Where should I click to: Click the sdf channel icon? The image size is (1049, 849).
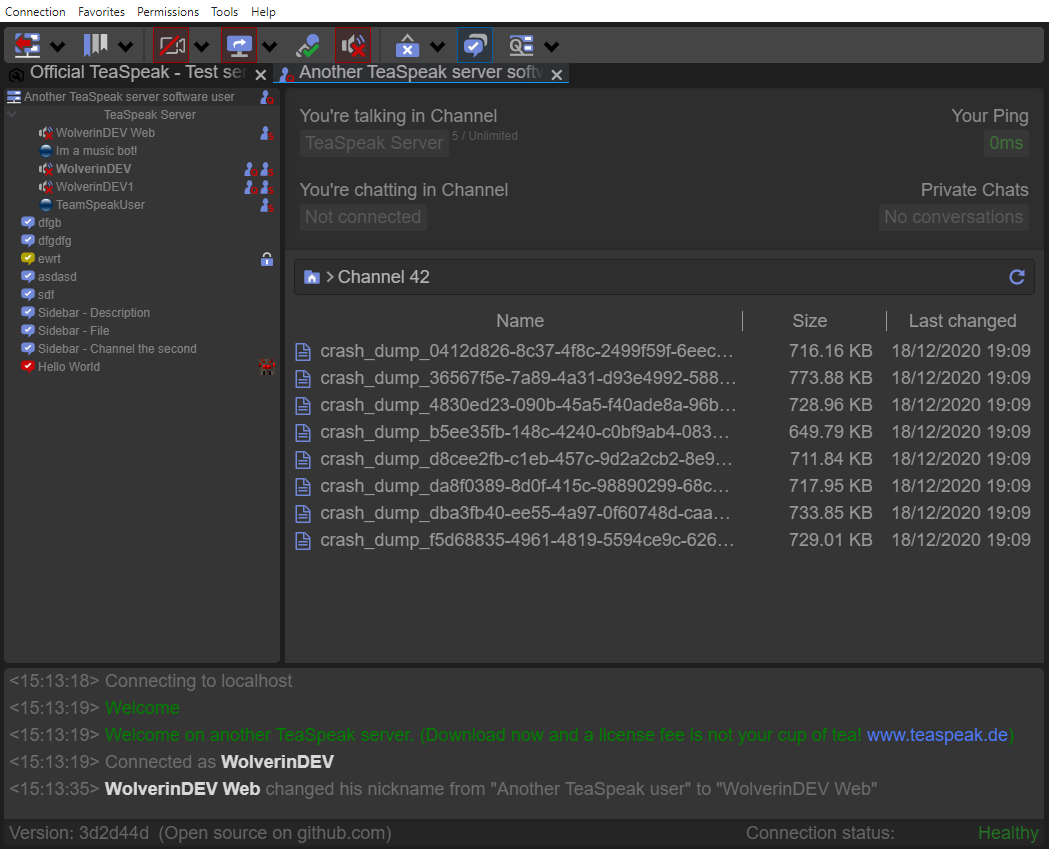pyautogui.click(x=27, y=294)
